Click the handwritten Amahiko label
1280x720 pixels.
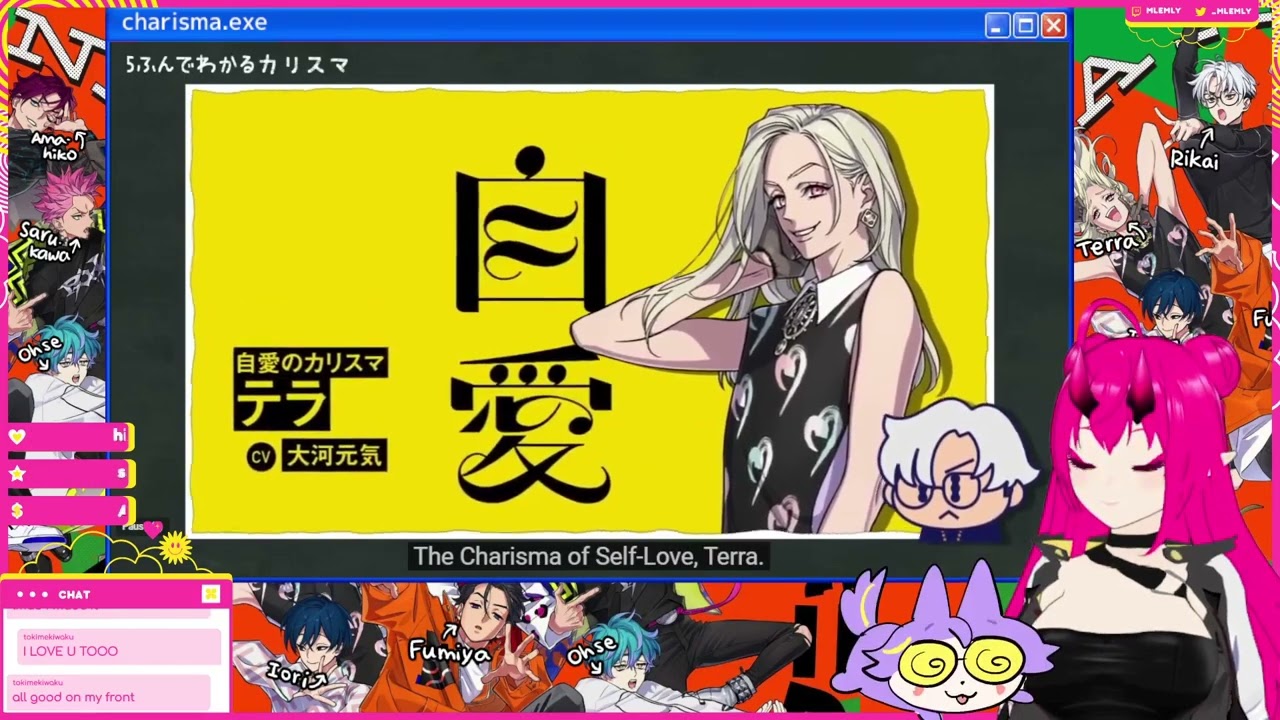tap(58, 147)
